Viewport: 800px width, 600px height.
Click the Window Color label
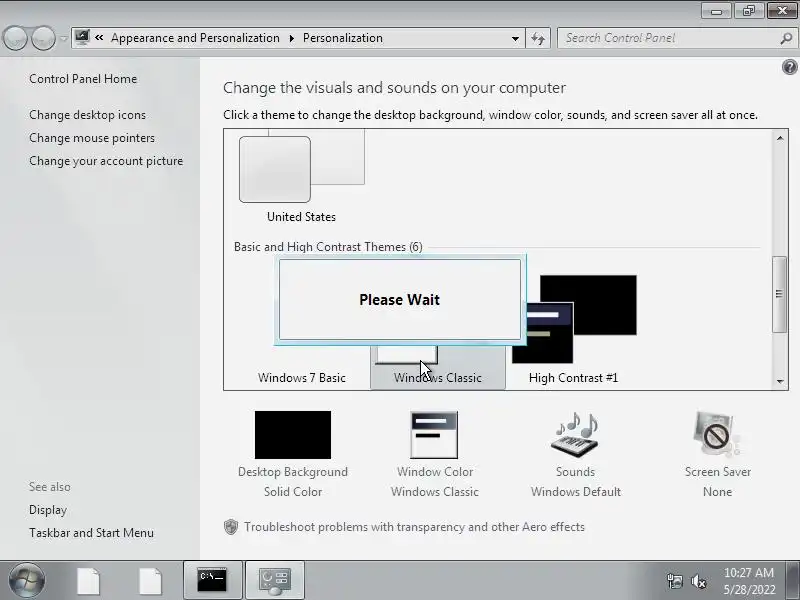pyautogui.click(x=435, y=472)
